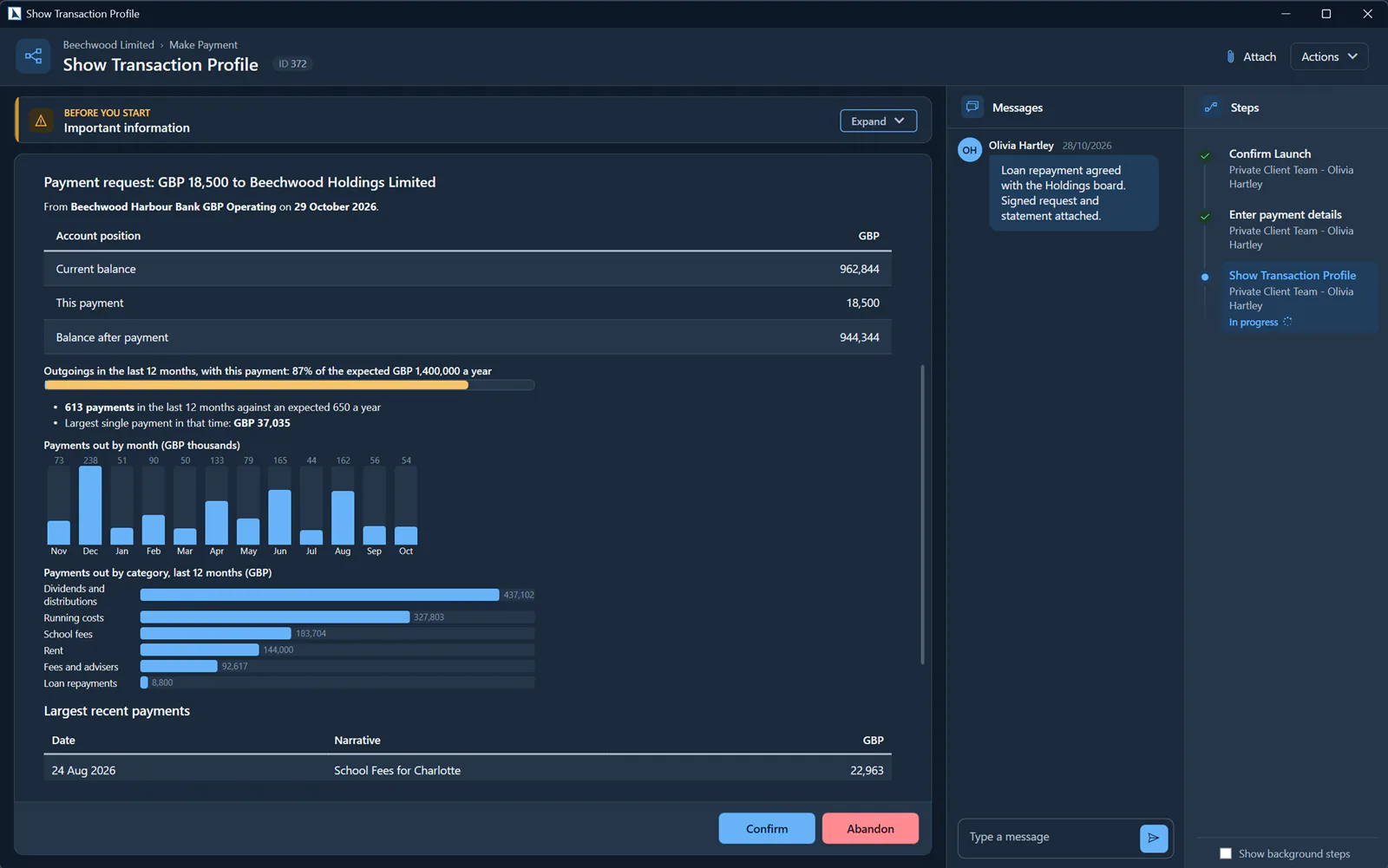Image resolution: width=1388 pixels, height=868 pixels.
Task: Click the June payments bar
Action: click(x=279, y=517)
